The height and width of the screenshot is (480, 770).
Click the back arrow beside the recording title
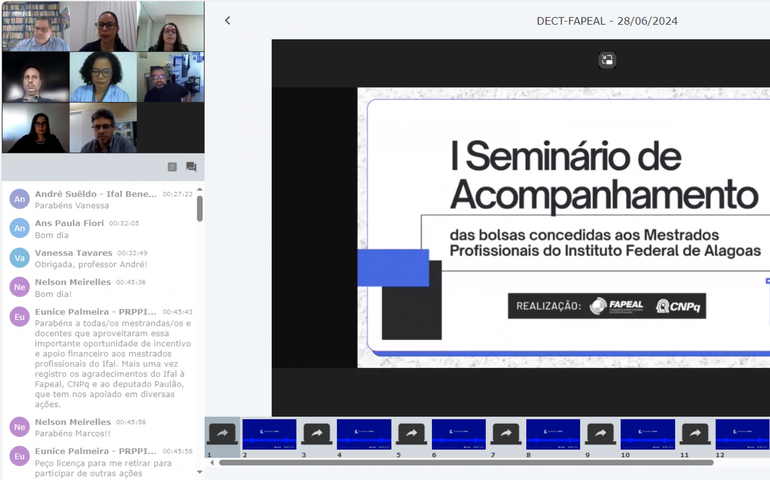(x=227, y=21)
